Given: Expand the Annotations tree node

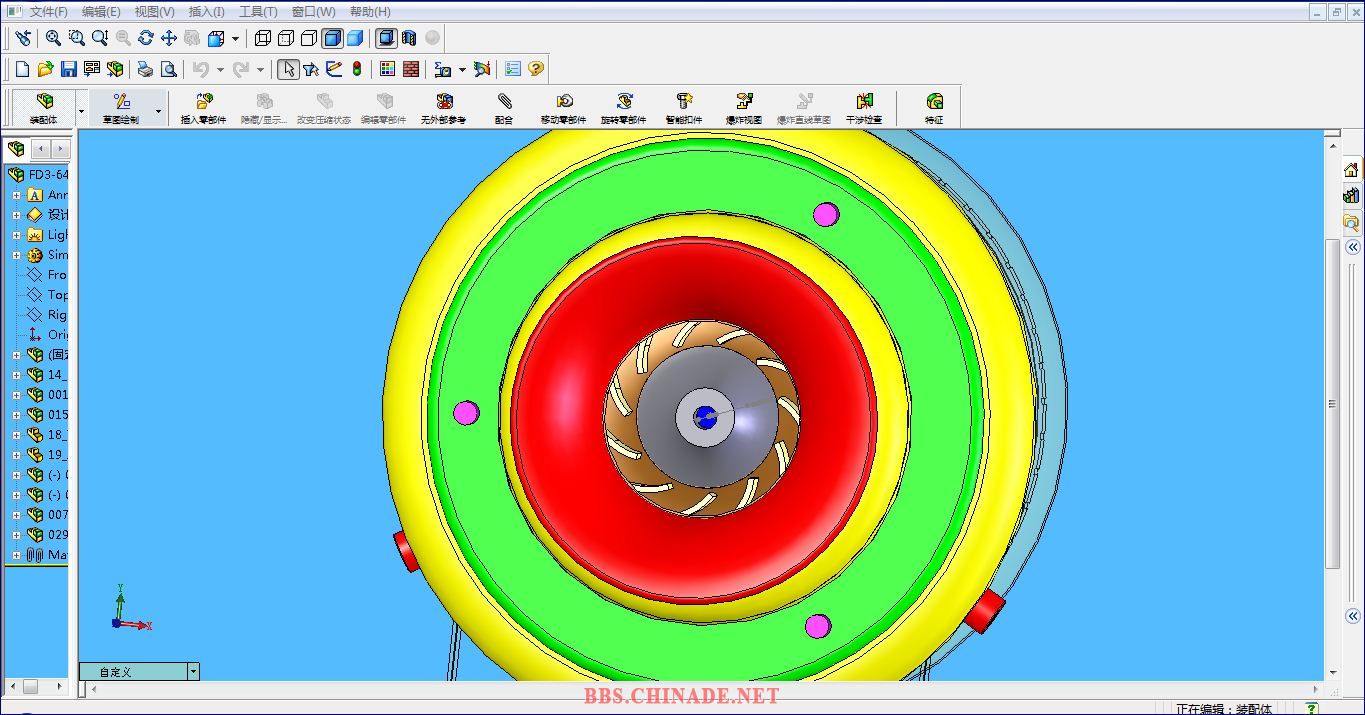Looking at the screenshot, I should (x=16, y=195).
